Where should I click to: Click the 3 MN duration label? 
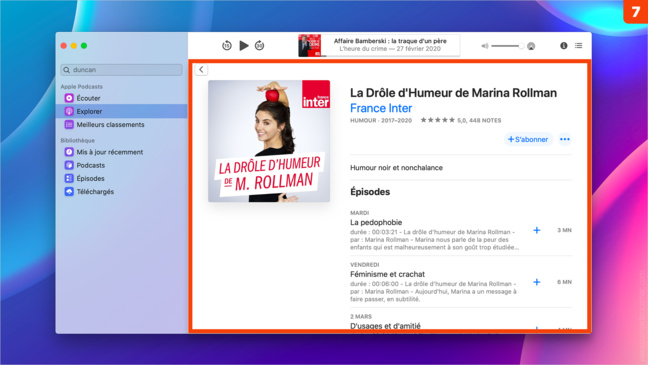564,230
